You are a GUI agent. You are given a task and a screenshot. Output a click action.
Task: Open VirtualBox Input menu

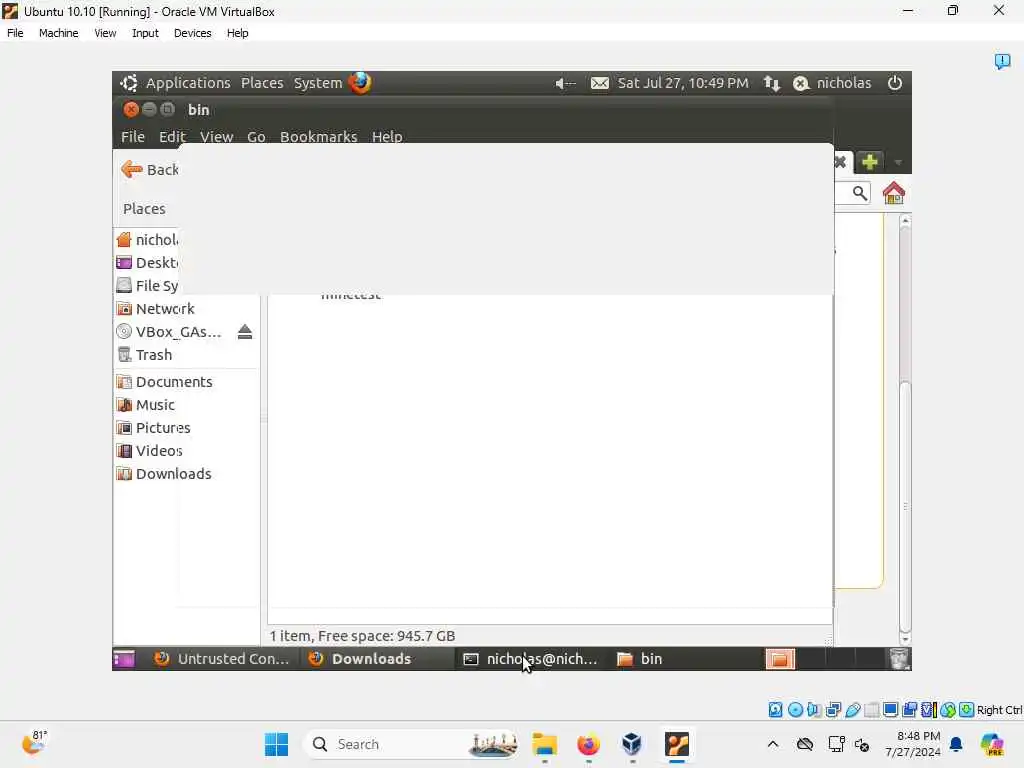click(145, 33)
